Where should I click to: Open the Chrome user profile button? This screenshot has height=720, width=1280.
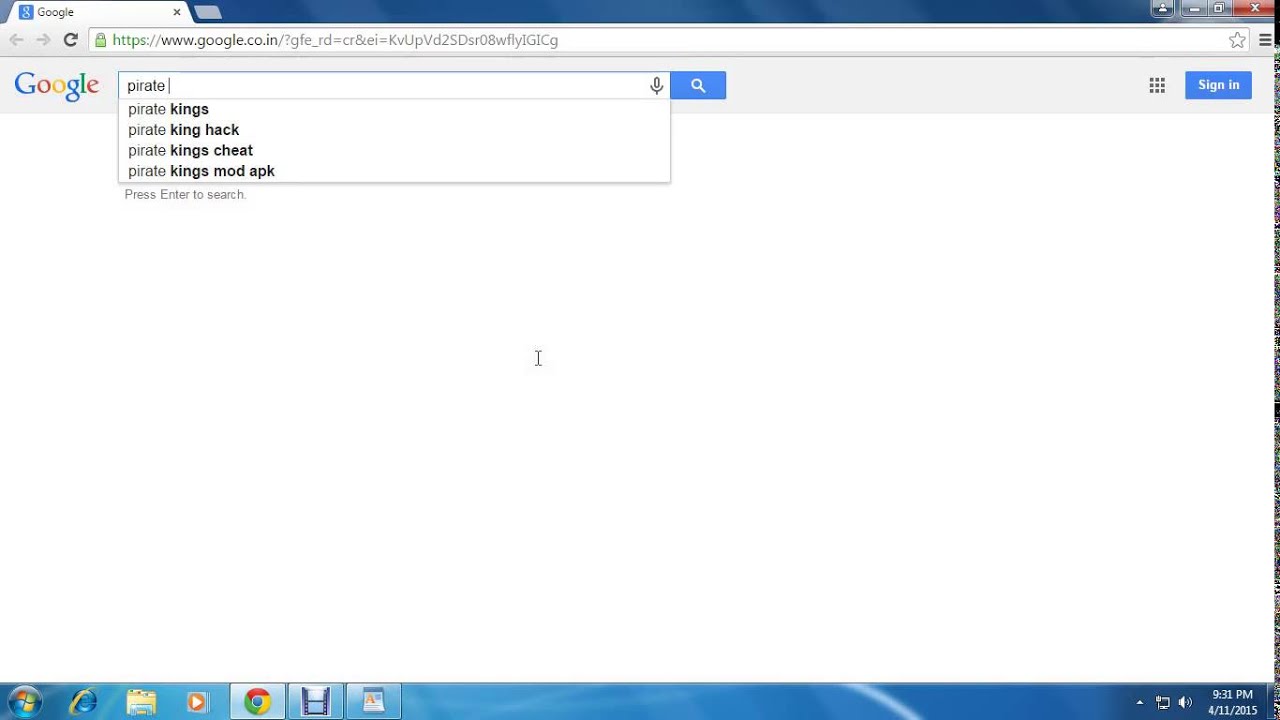click(1162, 8)
